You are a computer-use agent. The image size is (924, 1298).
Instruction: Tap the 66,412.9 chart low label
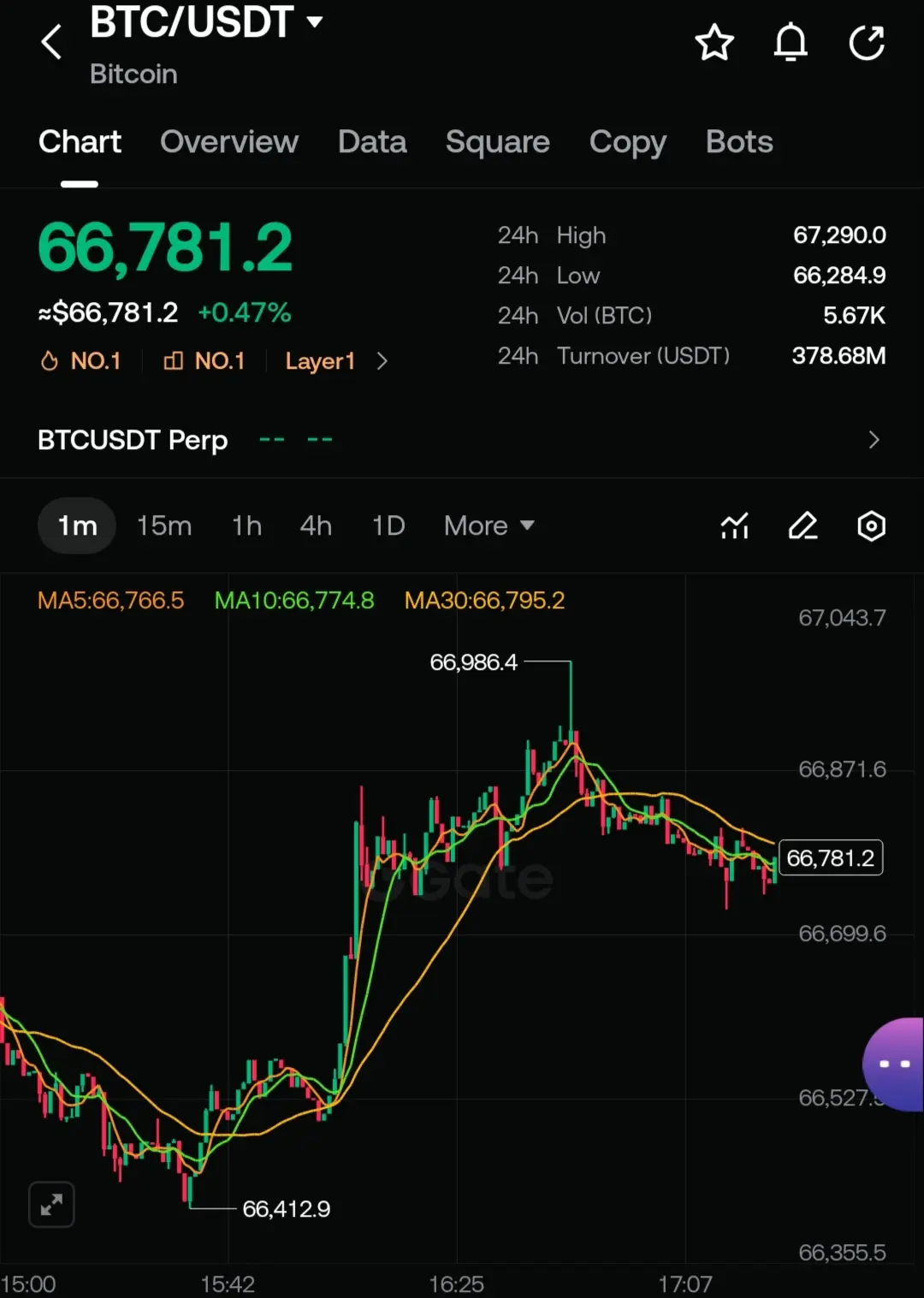pyautogui.click(x=286, y=1209)
